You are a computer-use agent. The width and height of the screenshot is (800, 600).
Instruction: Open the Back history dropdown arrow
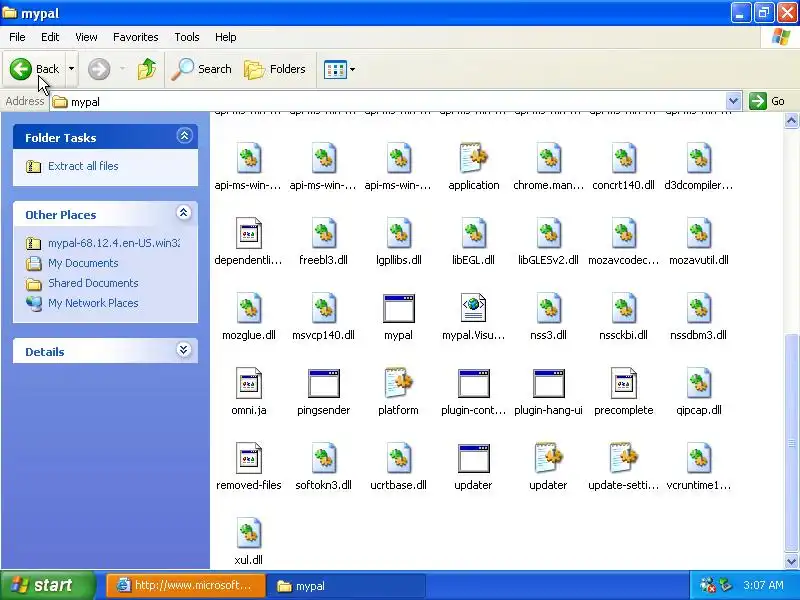click(x=71, y=69)
